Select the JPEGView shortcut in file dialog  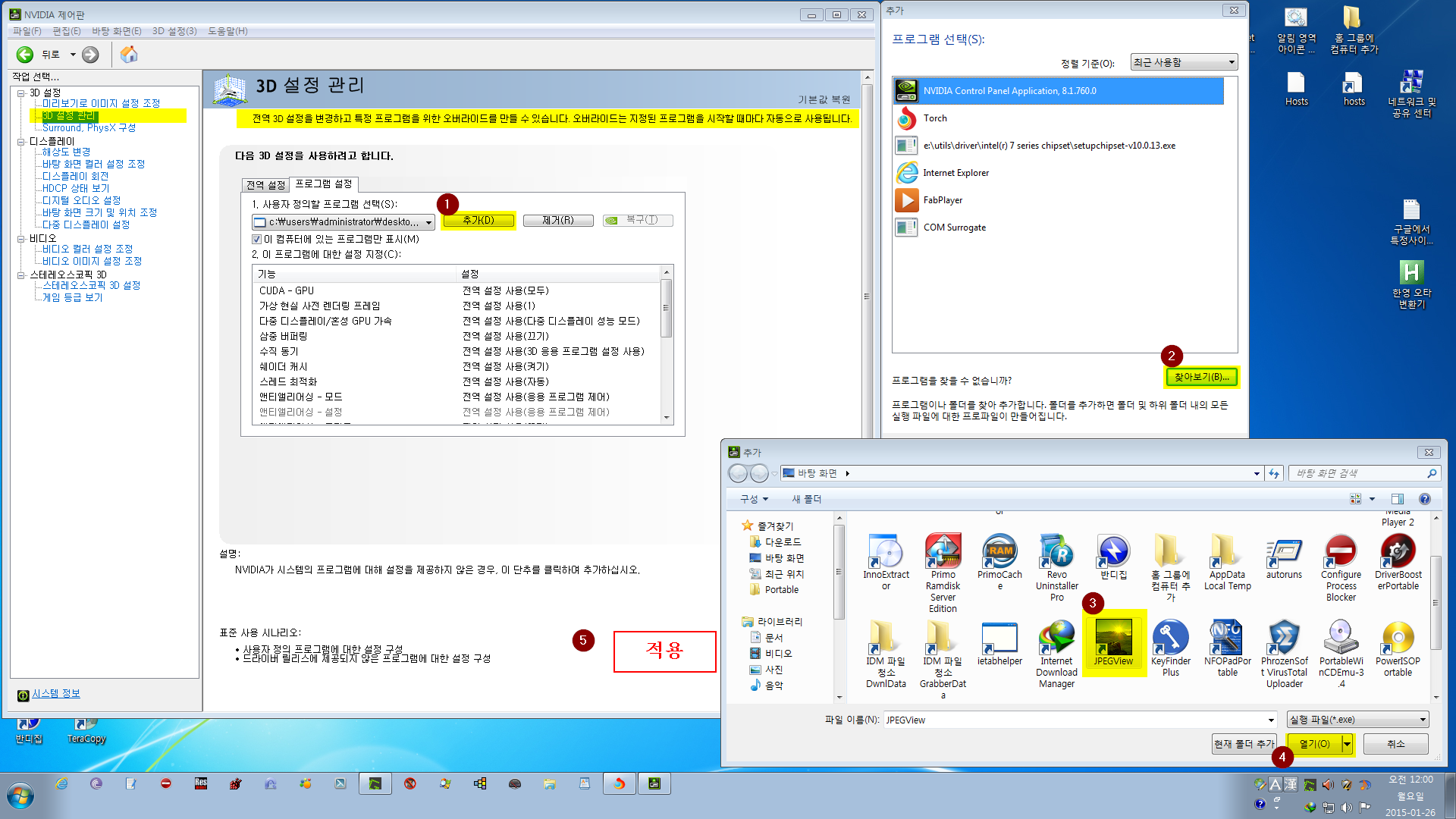tap(1114, 644)
